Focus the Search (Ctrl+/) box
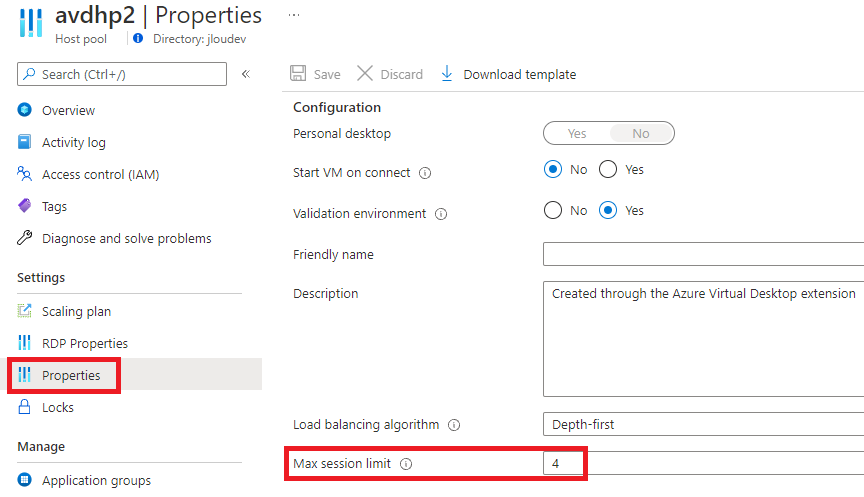The image size is (864, 497). coord(122,74)
